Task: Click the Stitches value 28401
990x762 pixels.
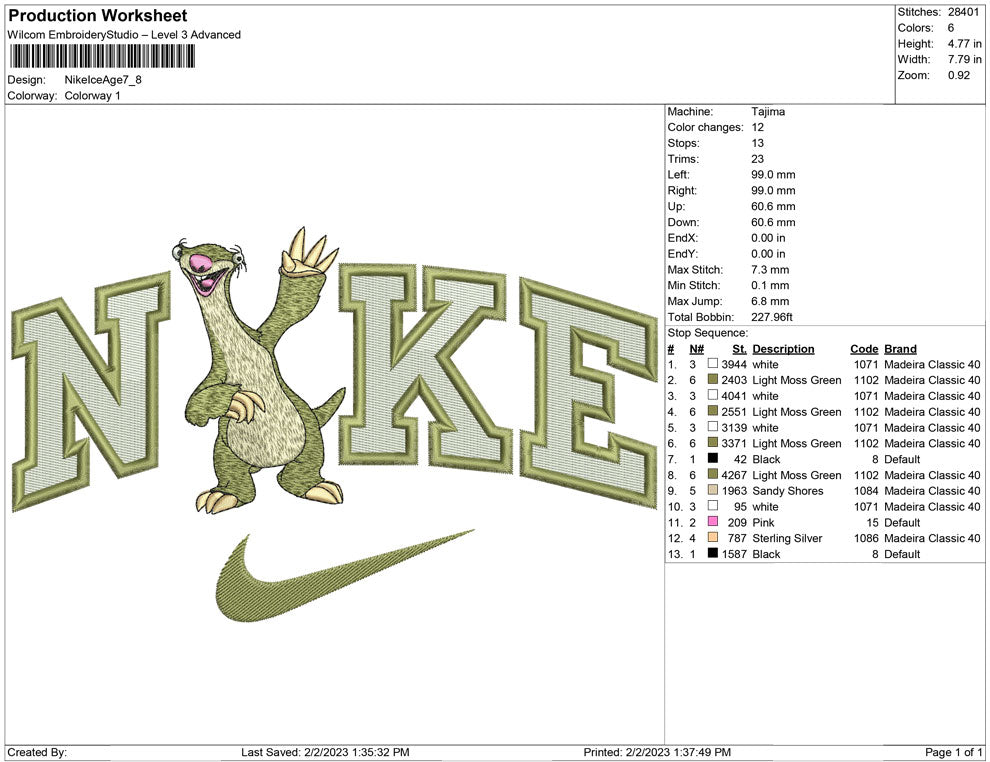Action: click(963, 12)
